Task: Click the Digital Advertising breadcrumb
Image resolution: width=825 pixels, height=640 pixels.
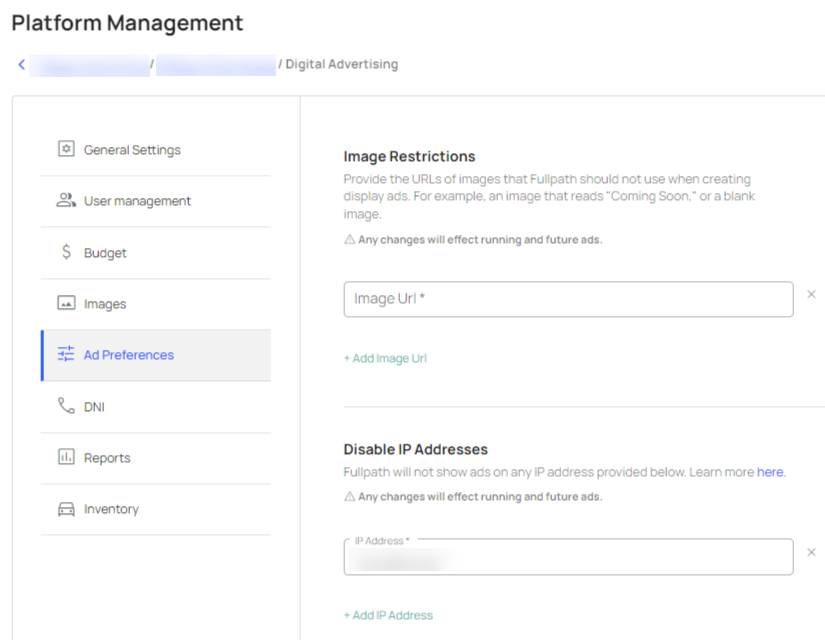Action: [342, 64]
